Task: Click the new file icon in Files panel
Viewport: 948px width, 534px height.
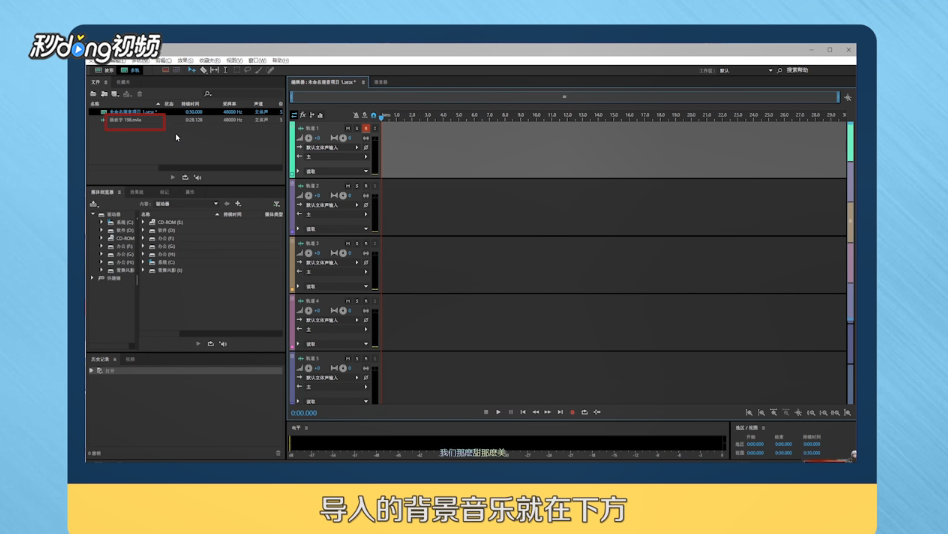Action: pyautogui.click(x=114, y=94)
